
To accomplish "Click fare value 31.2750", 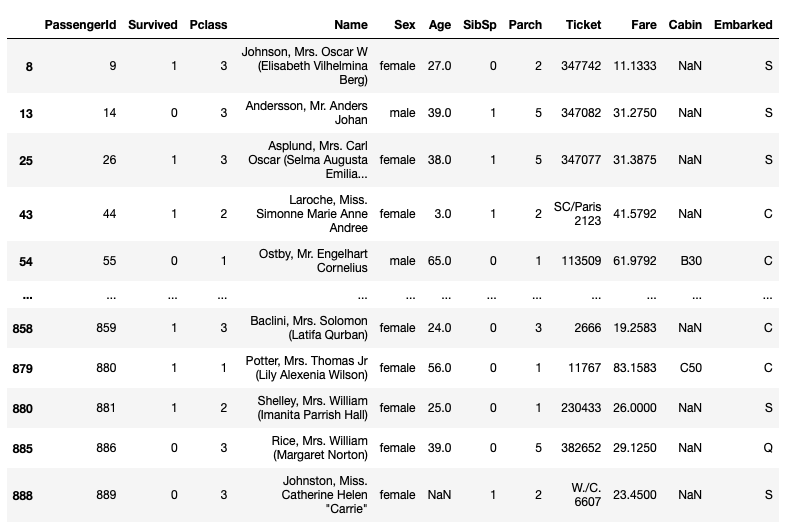I will click(635, 113).
